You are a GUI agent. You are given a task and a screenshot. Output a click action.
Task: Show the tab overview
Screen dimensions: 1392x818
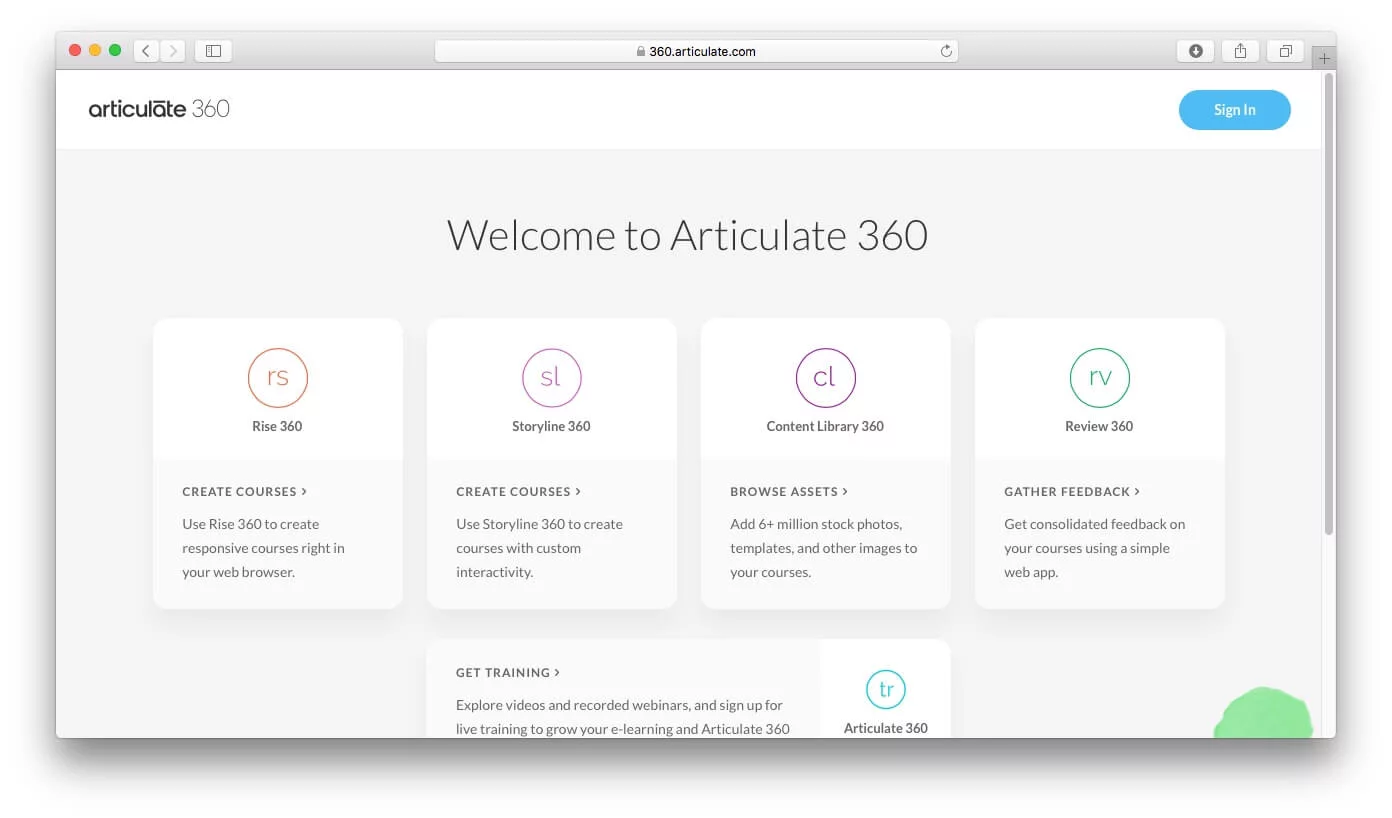coord(1285,50)
